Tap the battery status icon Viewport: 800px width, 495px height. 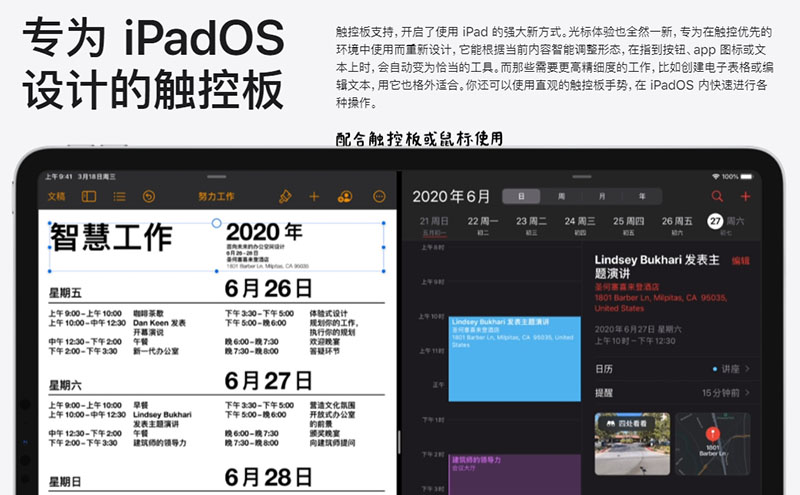(746, 177)
